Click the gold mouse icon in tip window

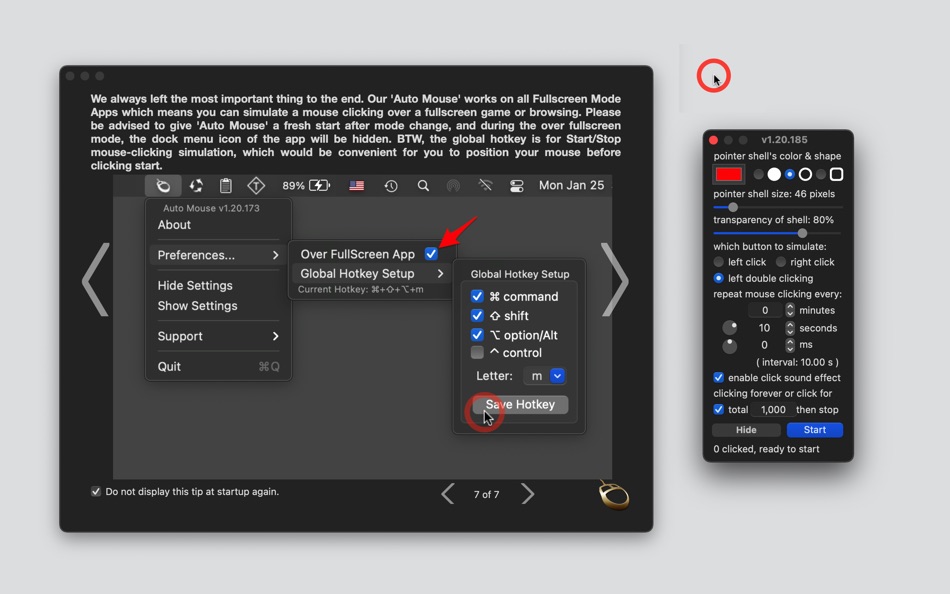[x=614, y=495]
